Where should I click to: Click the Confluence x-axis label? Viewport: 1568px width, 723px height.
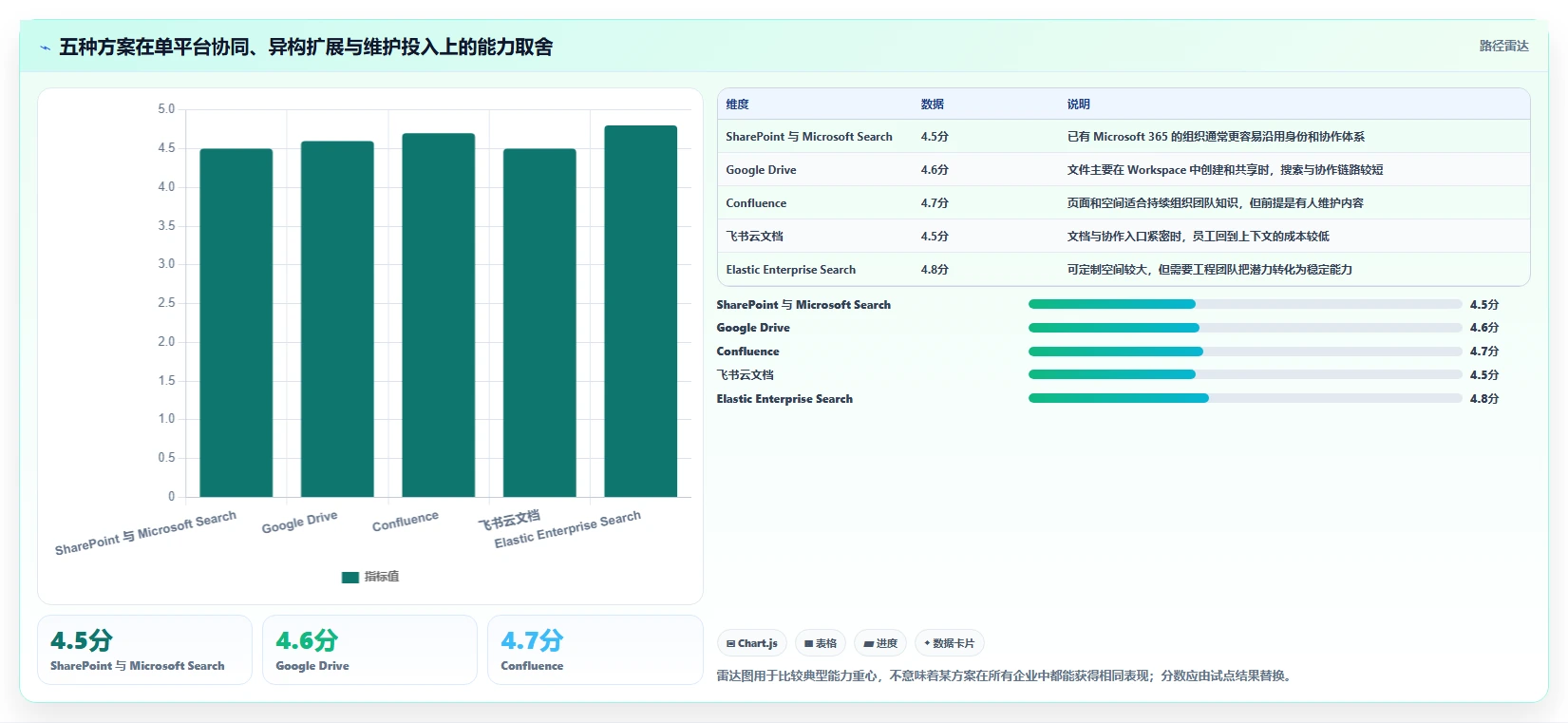click(x=406, y=521)
